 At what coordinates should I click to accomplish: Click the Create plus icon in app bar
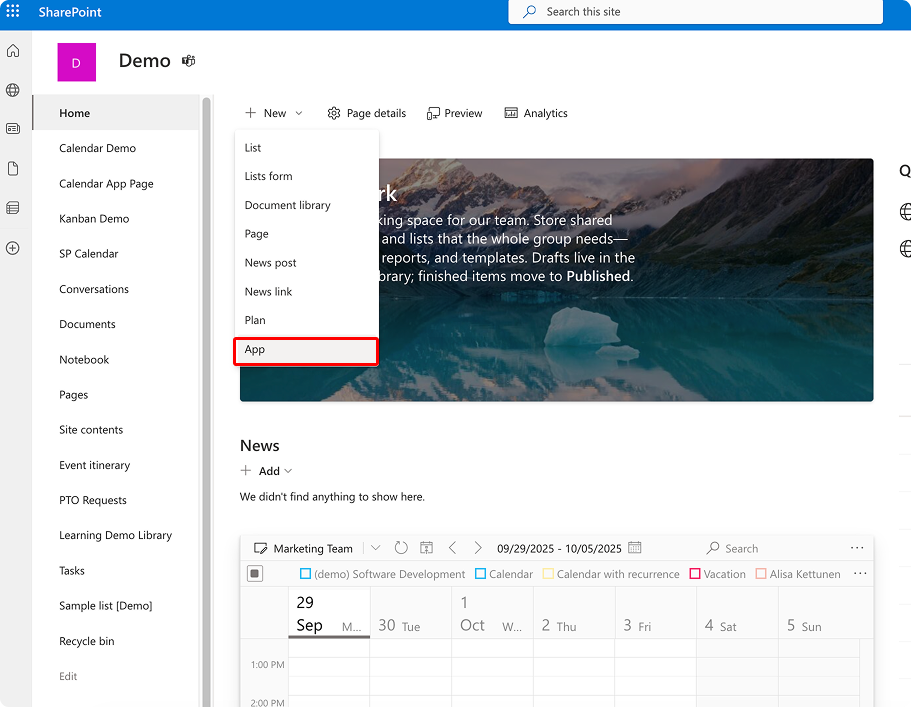pos(13,248)
